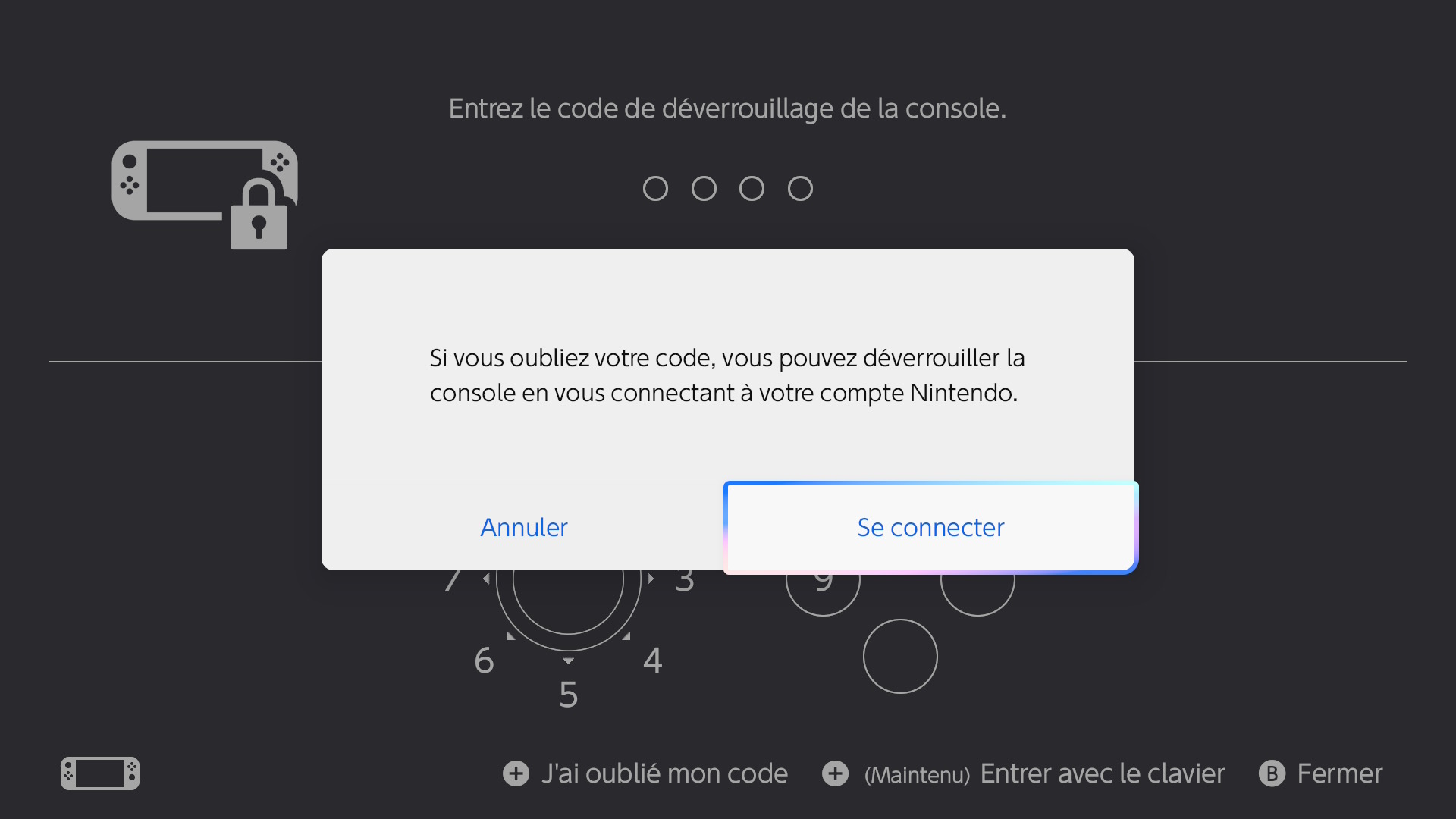Viewport: 1456px width, 819px height.
Task: Open the J'ai oublié mon code option
Action: pyautogui.click(x=664, y=773)
